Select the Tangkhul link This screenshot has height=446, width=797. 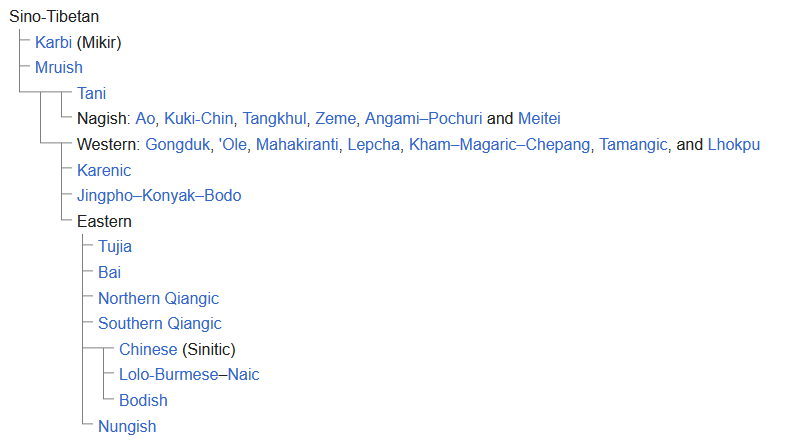(x=274, y=118)
